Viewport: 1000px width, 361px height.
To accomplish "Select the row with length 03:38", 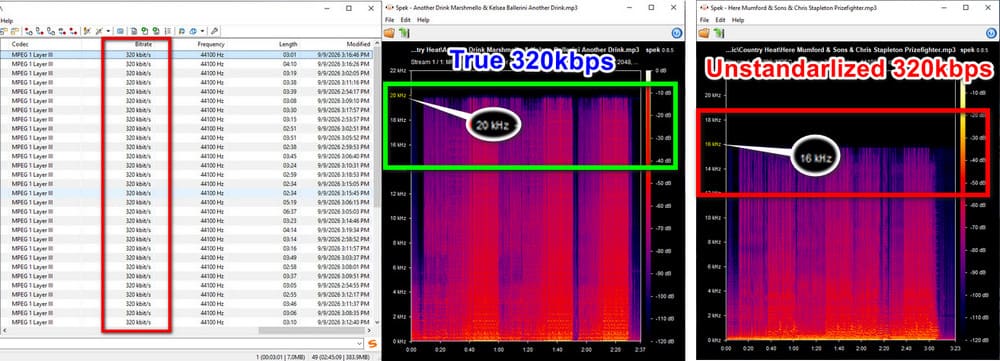I will [186, 82].
